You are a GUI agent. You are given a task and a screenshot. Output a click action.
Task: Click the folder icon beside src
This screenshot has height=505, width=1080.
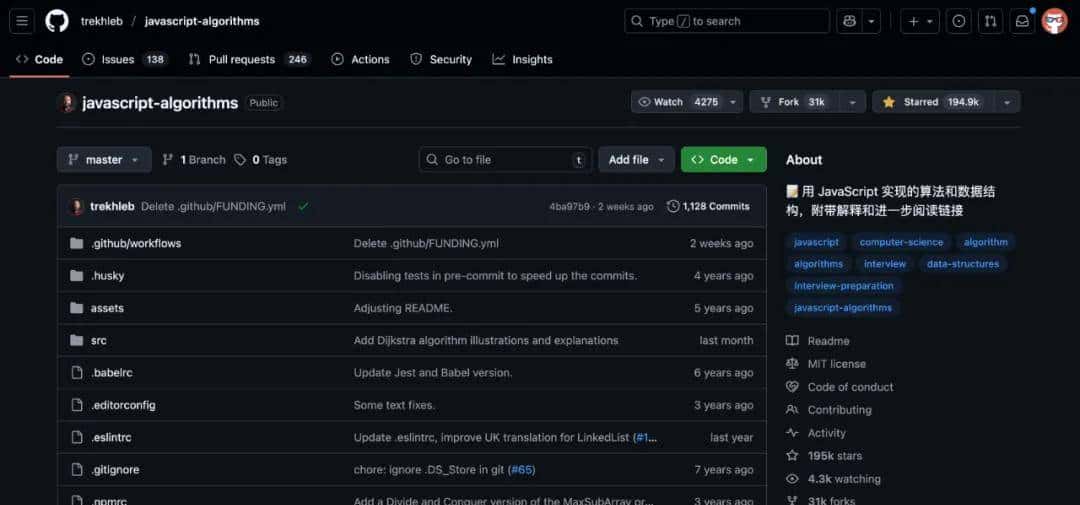click(76, 340)
